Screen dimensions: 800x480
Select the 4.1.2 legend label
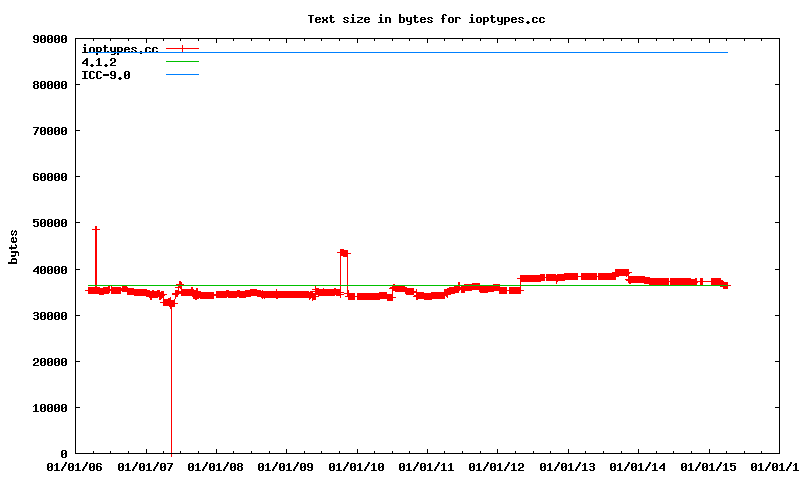(99, 62)
